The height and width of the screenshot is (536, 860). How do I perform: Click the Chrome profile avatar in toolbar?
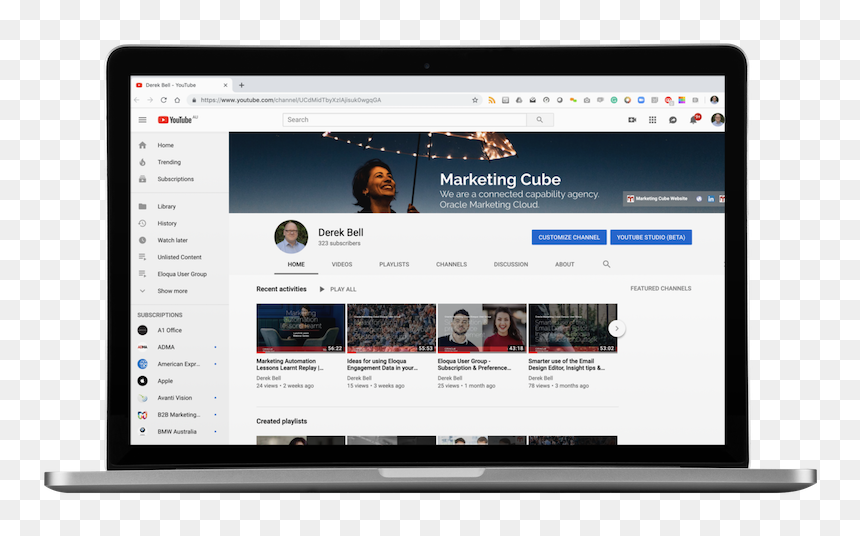[x=714, y=100]
